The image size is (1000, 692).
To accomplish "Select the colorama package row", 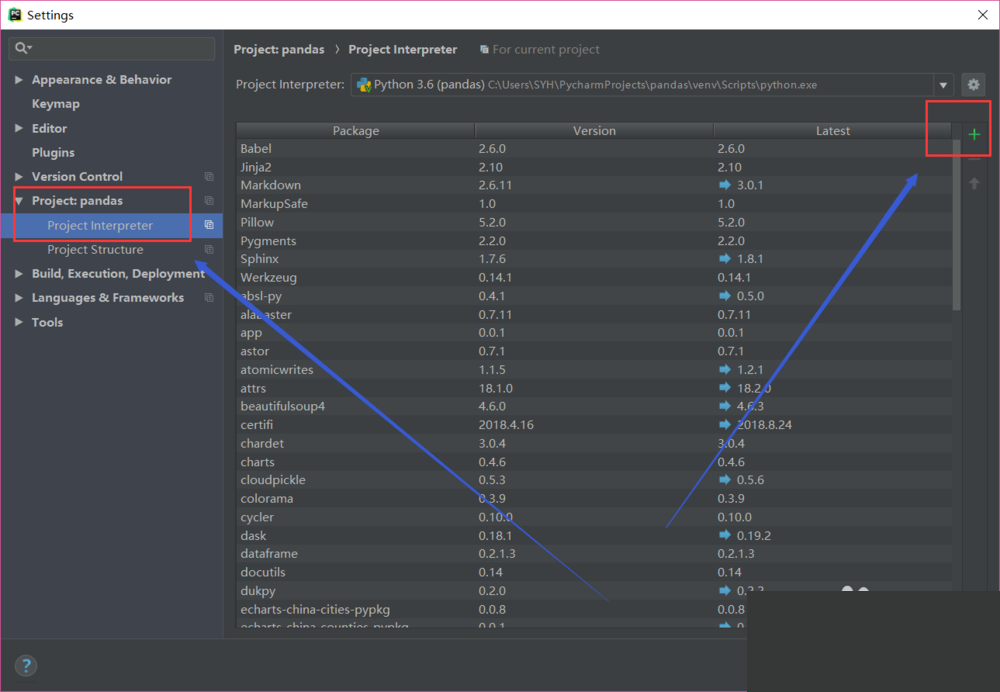I will pos(594,498).
